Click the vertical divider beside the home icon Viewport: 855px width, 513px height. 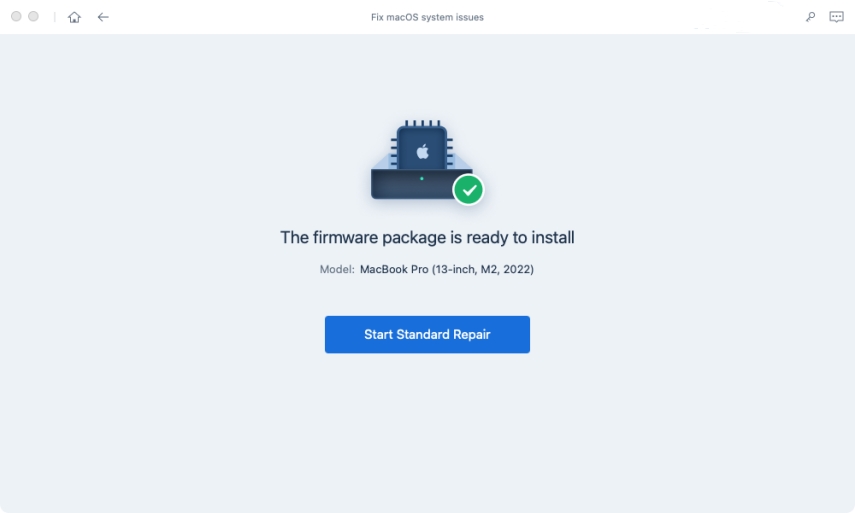click(x=55, y=17)
